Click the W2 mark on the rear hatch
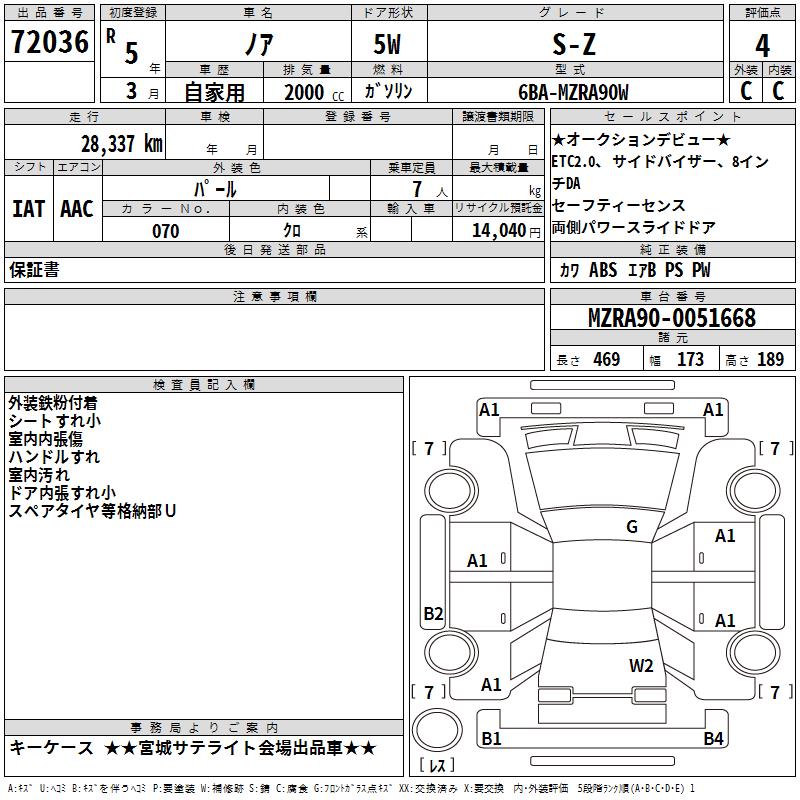 point(641,666)
